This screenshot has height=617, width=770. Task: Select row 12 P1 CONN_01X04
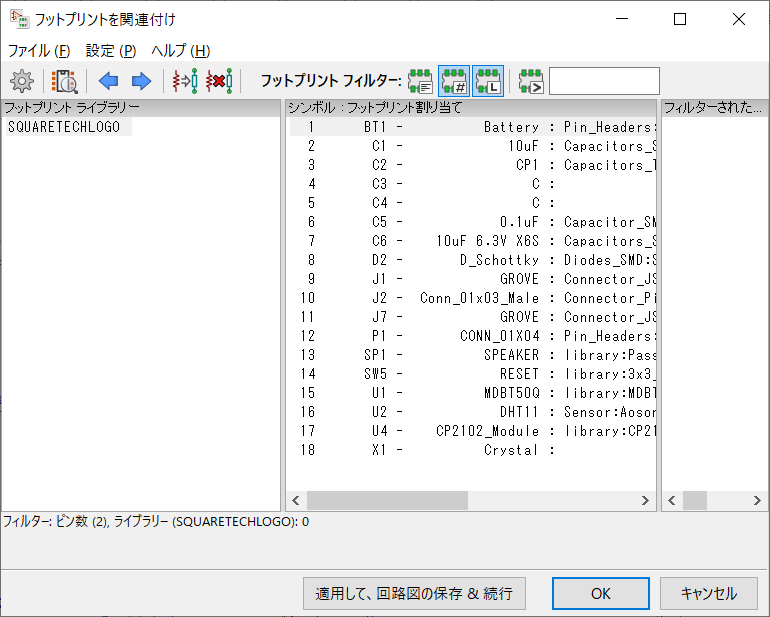pyautogui.click(x=473, y=336)
